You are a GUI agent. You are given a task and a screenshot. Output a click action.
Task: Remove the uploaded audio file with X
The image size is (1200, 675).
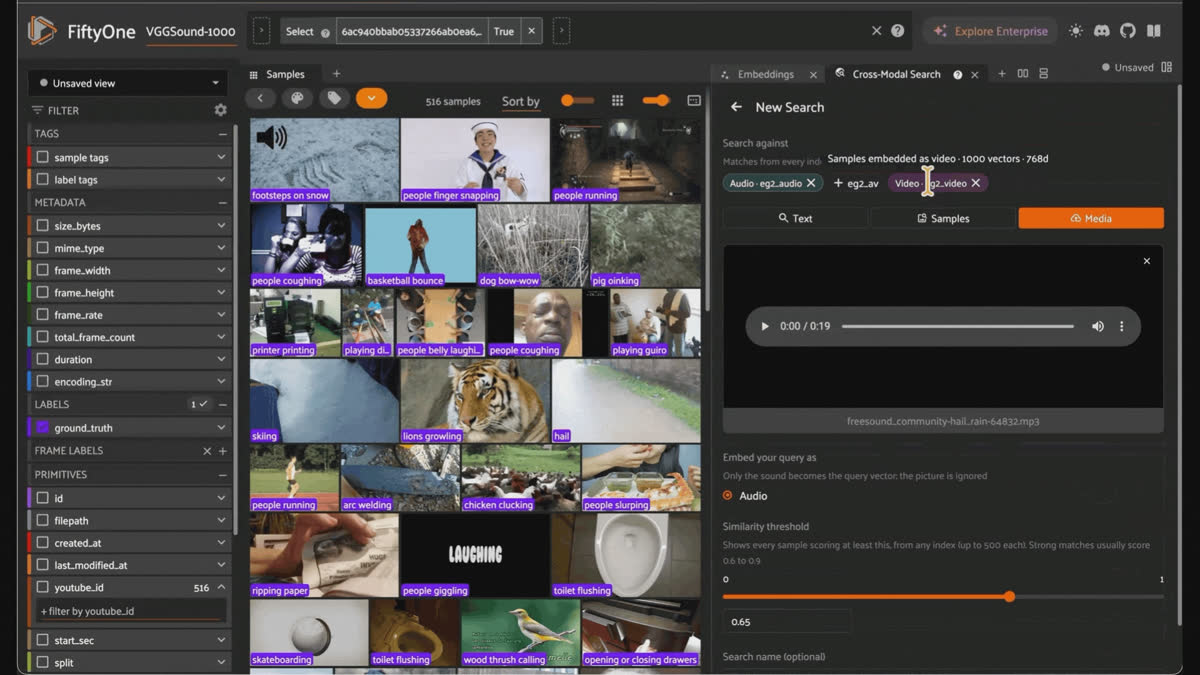(x=1147, y=261)
